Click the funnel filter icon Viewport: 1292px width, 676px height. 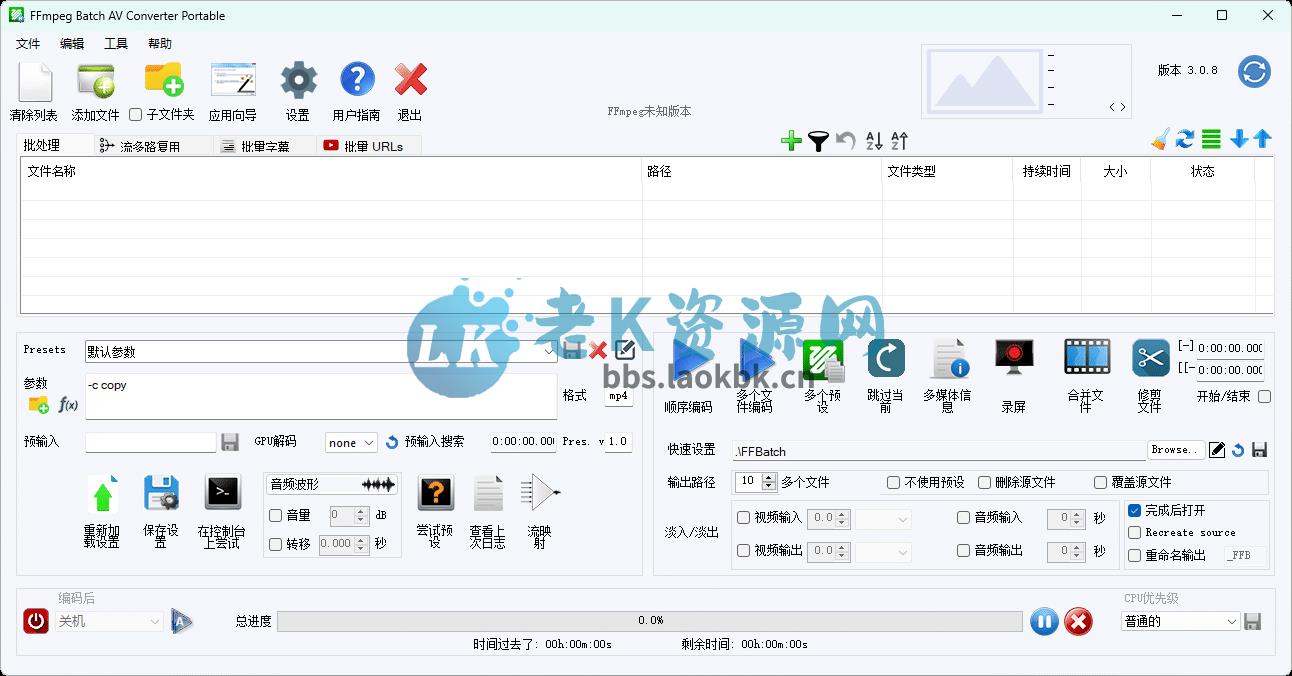[x=818, y=141]
